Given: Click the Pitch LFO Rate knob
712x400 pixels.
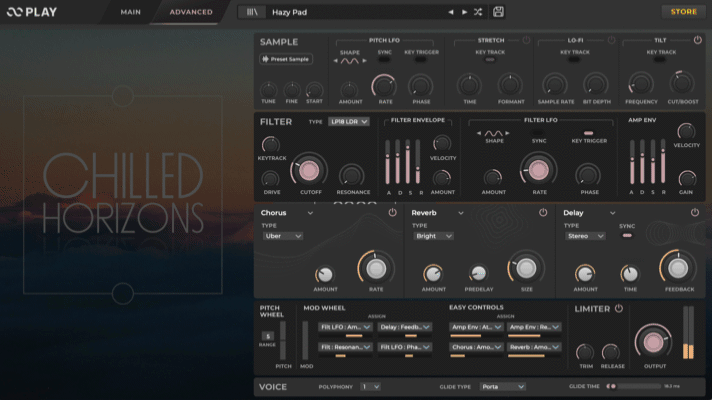Looking at the screenshot, I should pos(384,85).
